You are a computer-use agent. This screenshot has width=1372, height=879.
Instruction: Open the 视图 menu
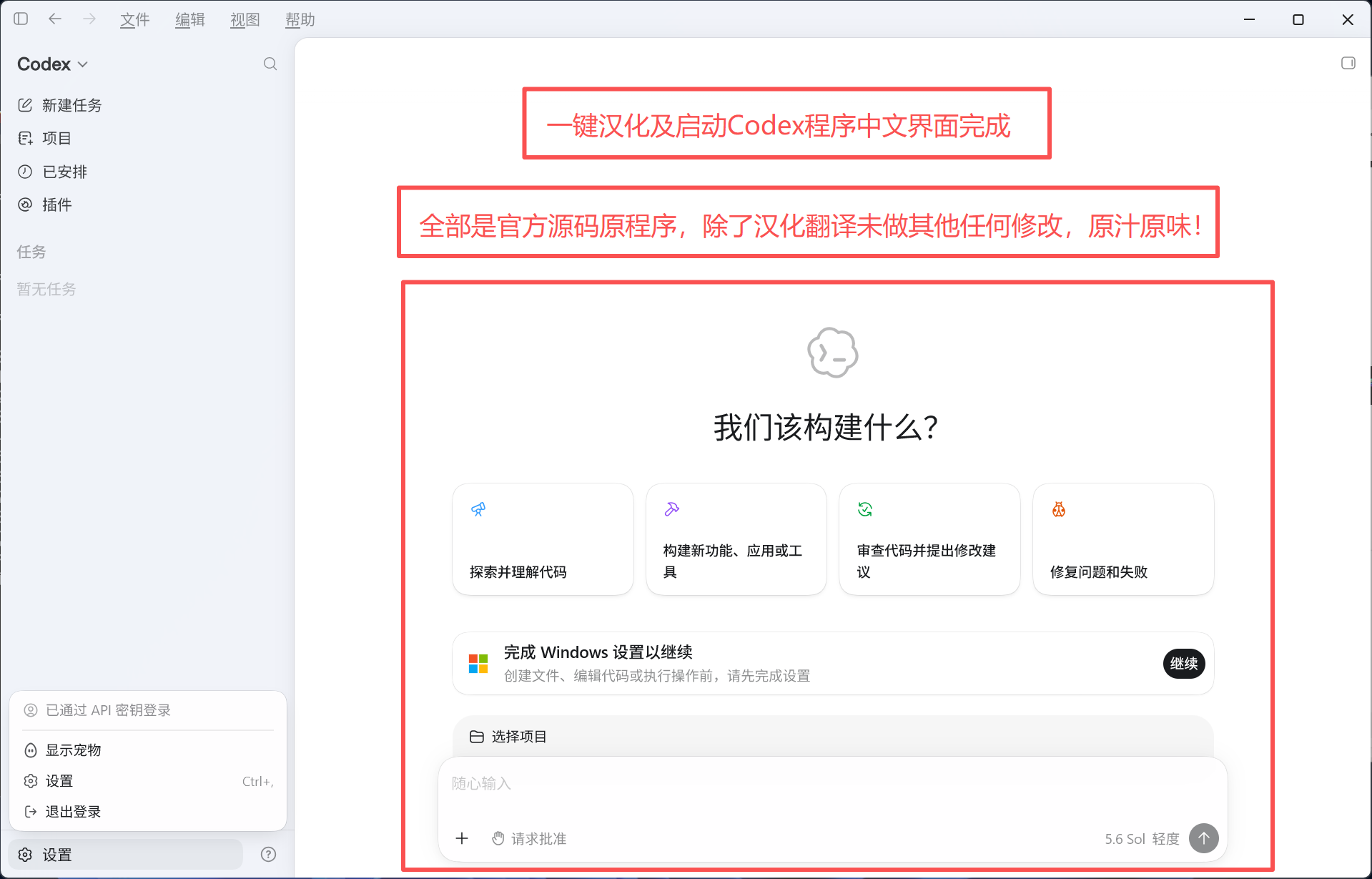245,20
